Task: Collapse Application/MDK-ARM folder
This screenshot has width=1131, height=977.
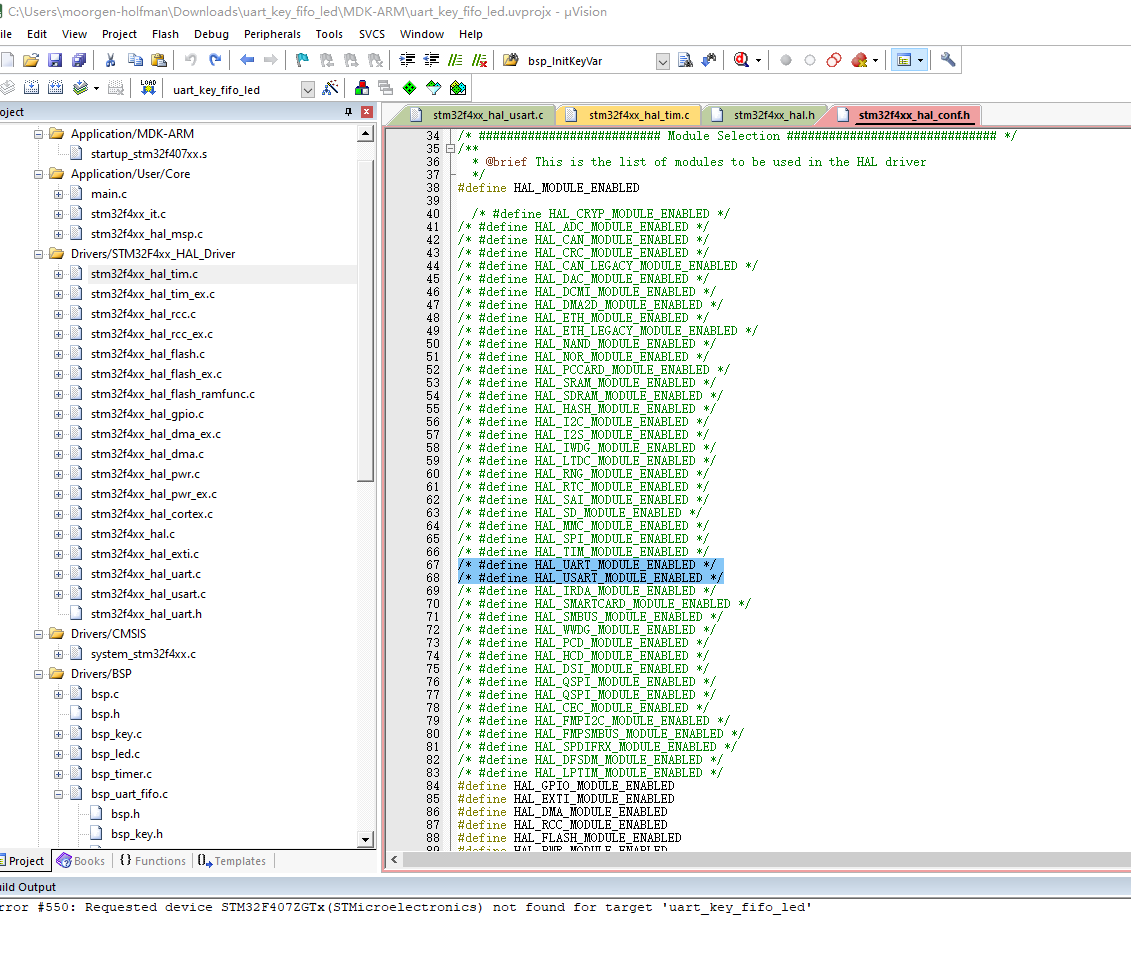Action: [x=39, y=134]
